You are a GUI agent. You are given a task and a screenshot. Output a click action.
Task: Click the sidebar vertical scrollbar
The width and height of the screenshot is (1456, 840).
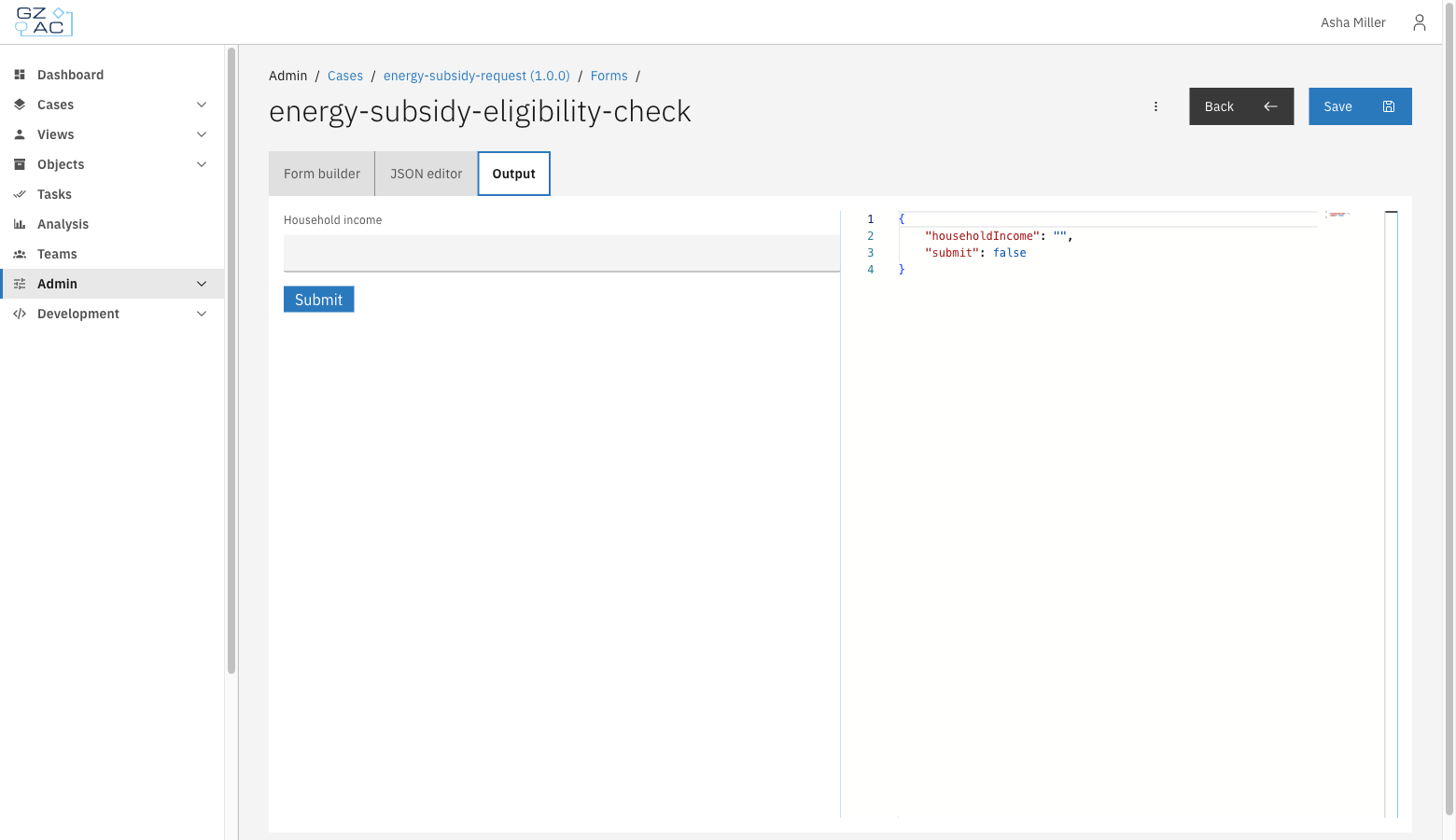pyautogui.click(x=231, y=360)
